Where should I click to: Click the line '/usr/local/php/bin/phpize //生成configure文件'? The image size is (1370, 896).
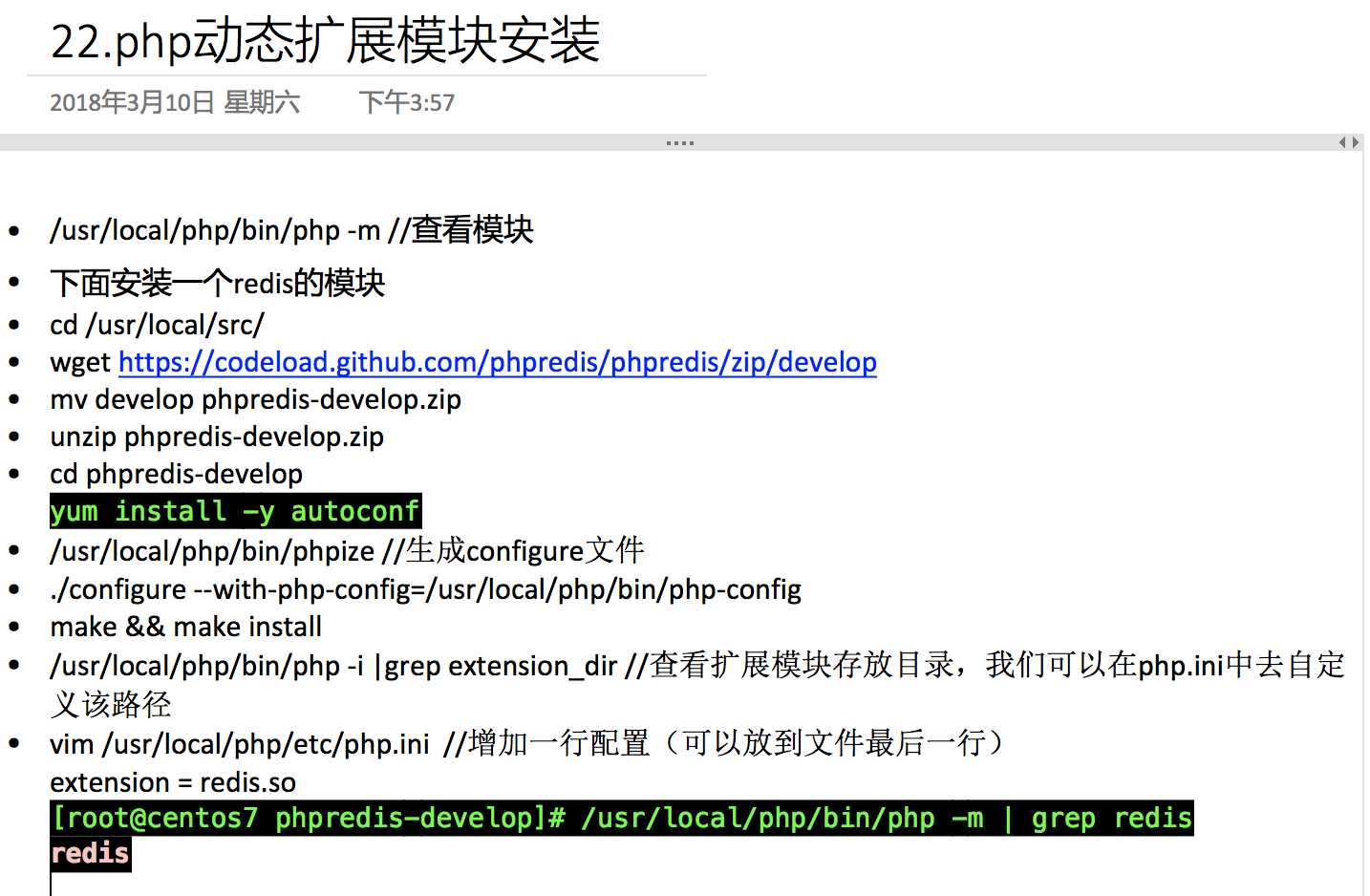click(347, 551)
